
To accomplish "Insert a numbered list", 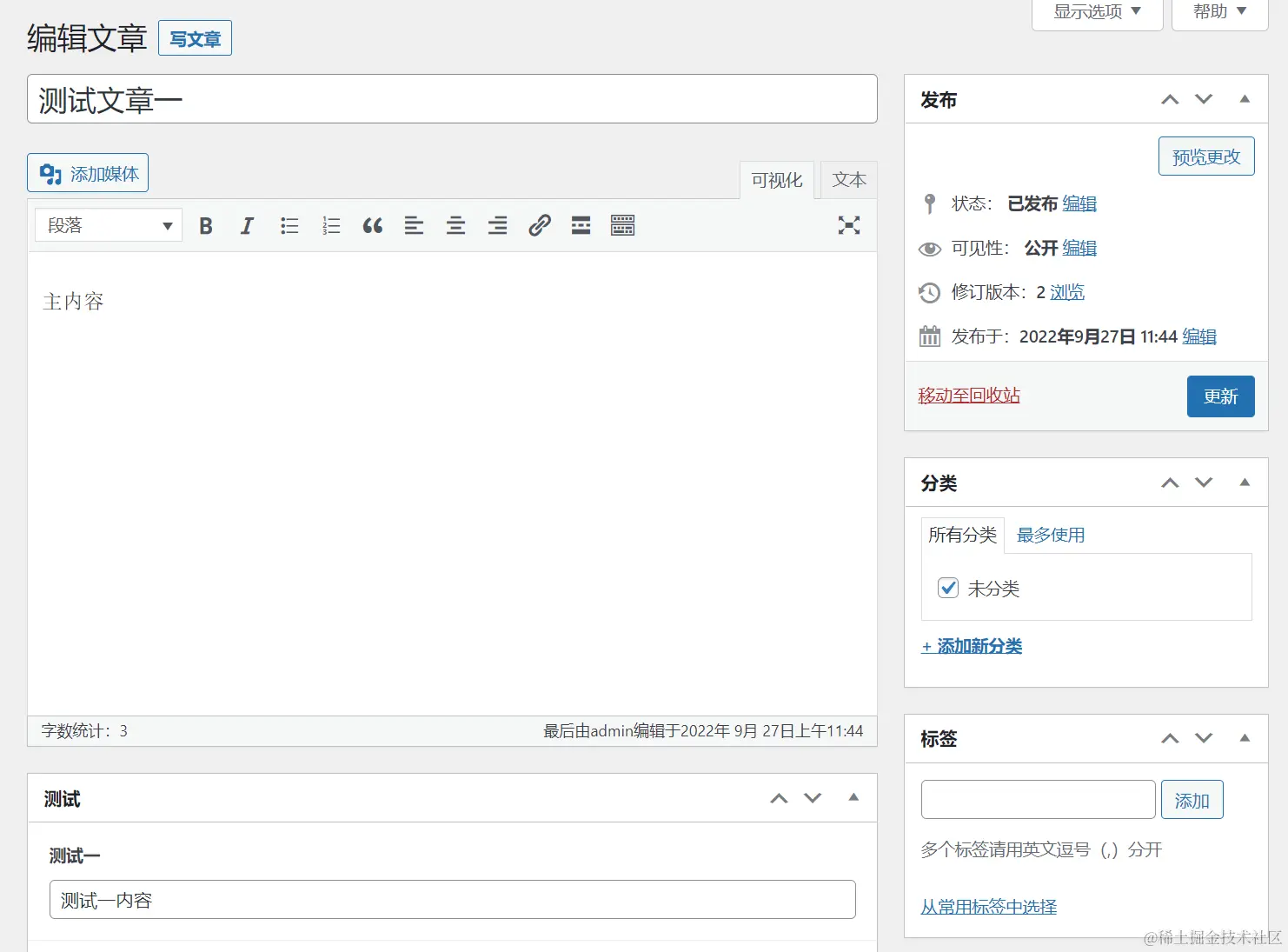I will pyautogui.click(x=331, y=226).
